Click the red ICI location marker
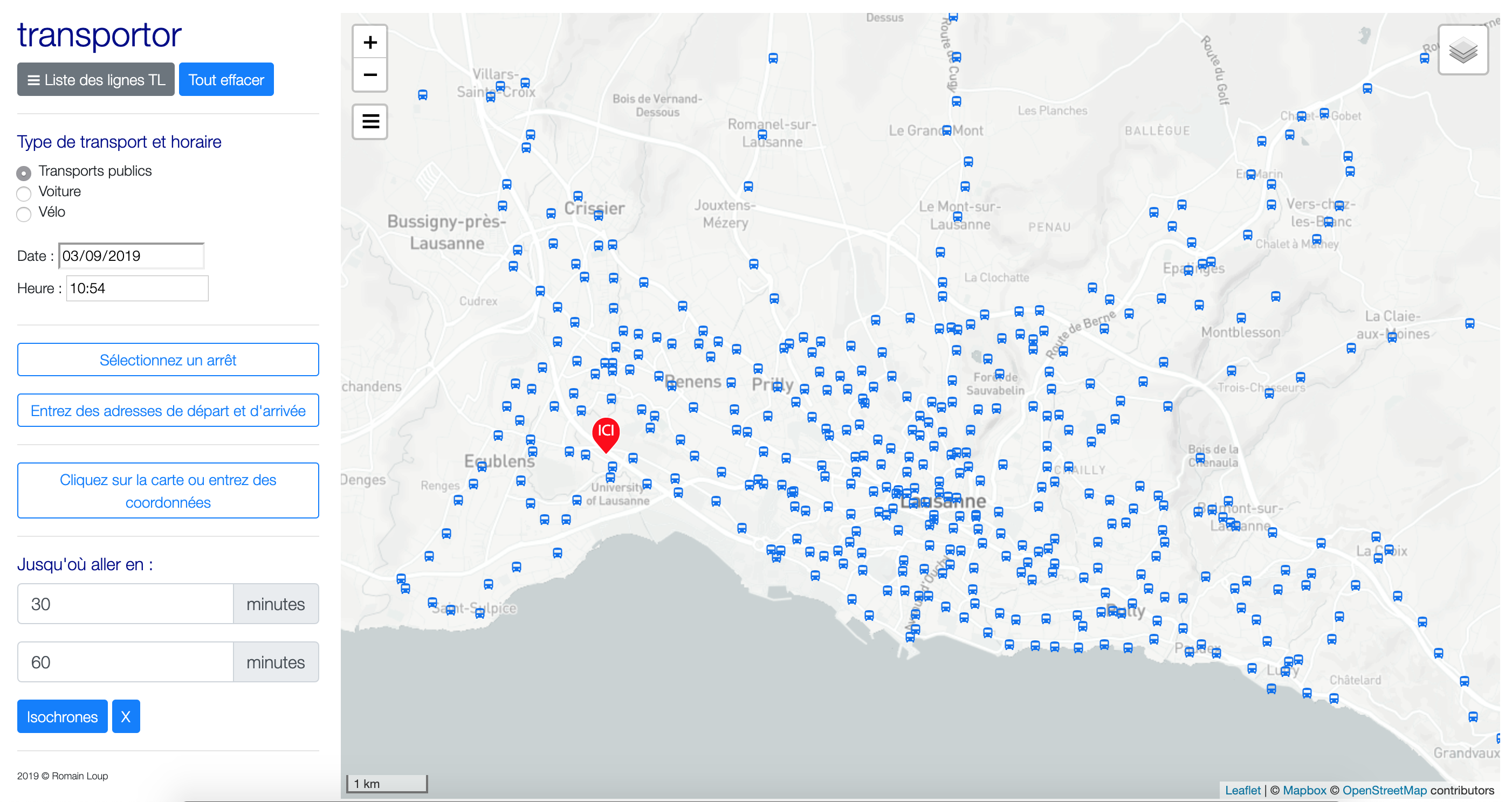 pos(606,433)
